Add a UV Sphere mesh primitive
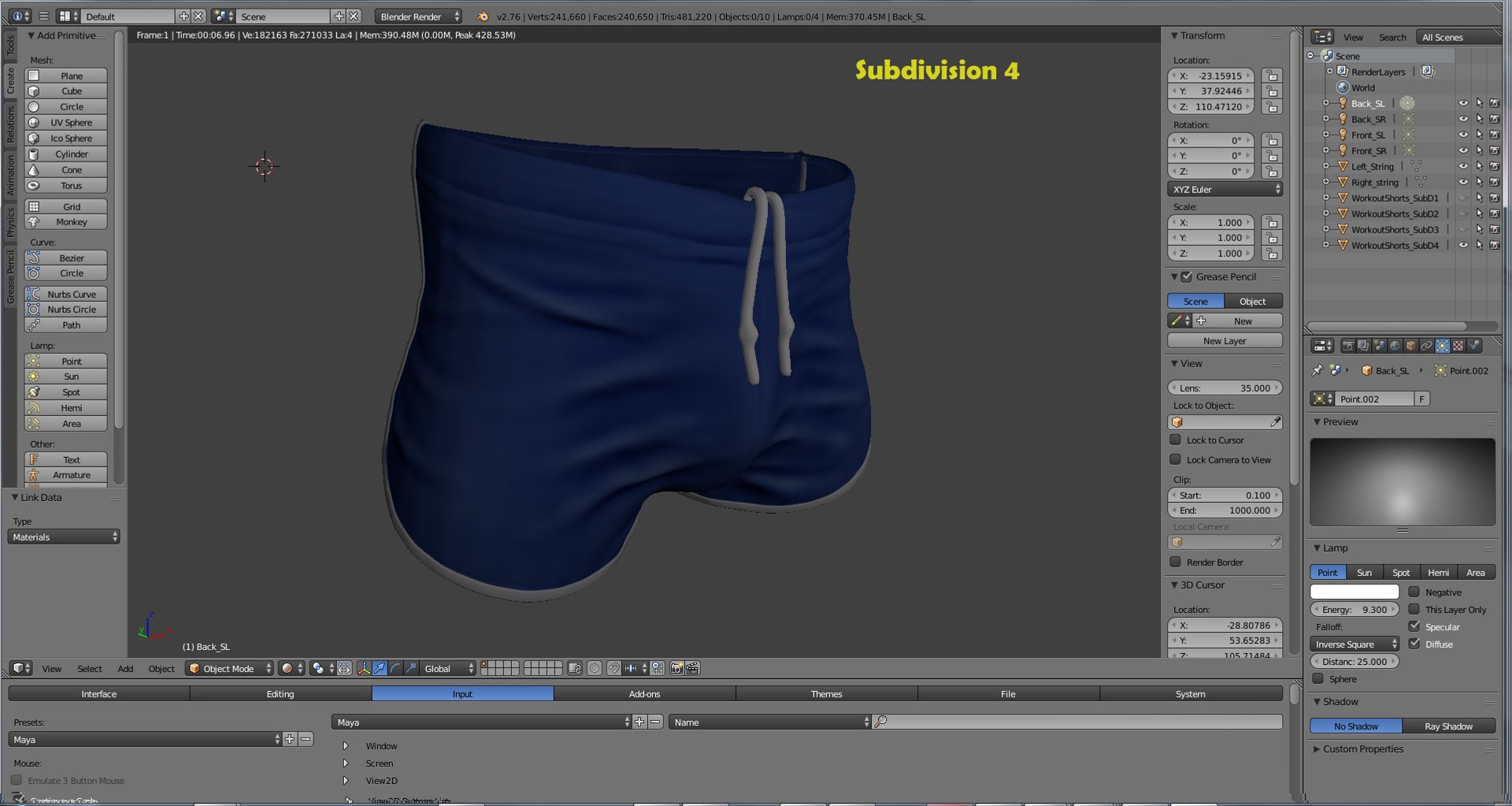The image size is (1512, 806). coord(66,122)
